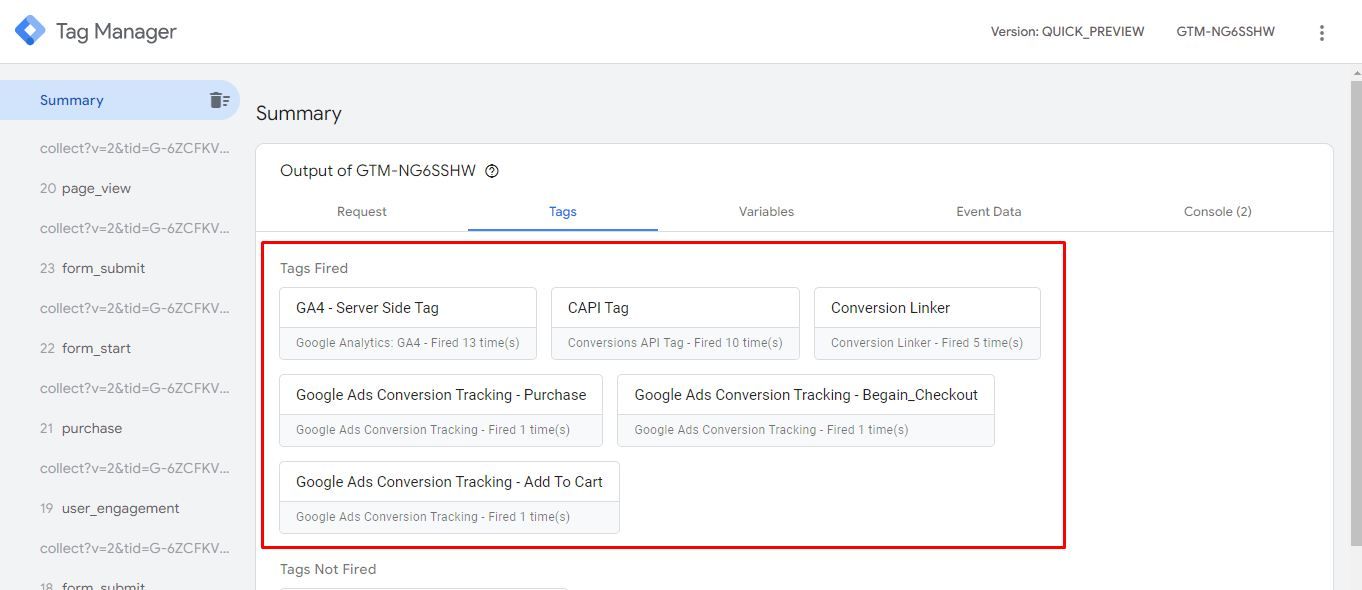Screen dimensions: 1362x590
Task: Open Google Ads Conversion Tracking - Add To Cart tag
Action: [x=449, y=498]
